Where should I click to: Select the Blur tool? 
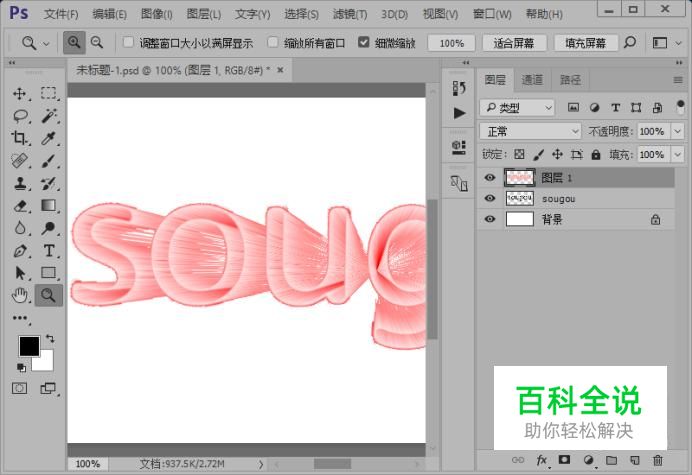pyautogui.click(x=19, y=228)
